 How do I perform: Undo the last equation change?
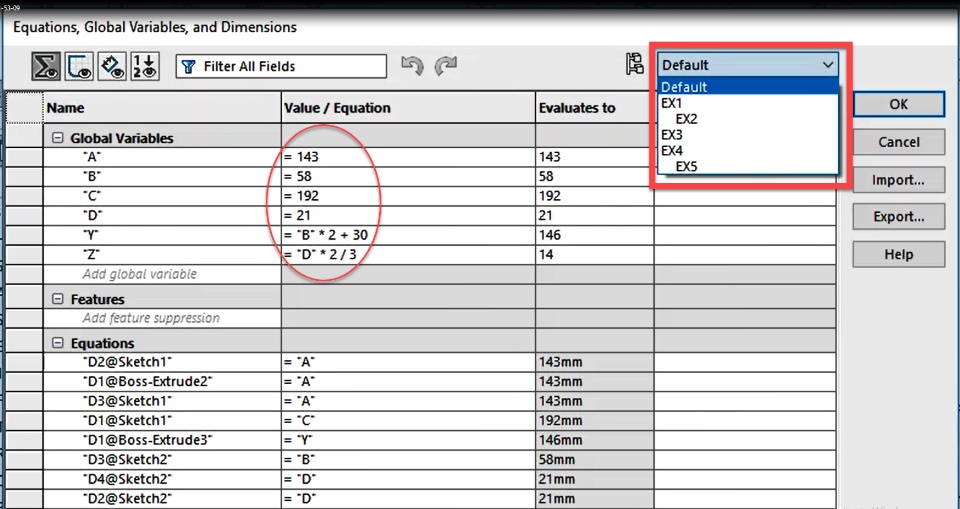413,66
